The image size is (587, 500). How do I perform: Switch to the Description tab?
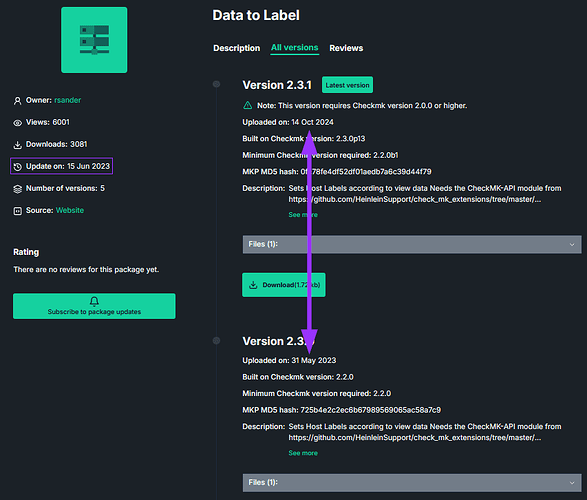coord(237,48)
